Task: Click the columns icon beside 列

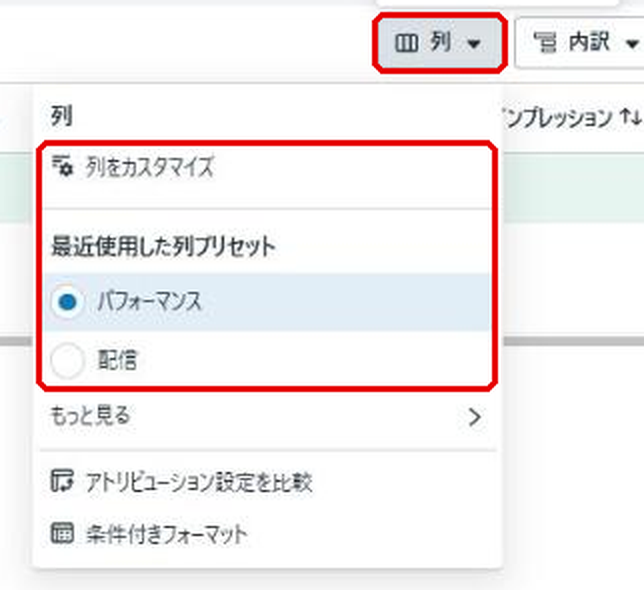Action: point(406,43)
